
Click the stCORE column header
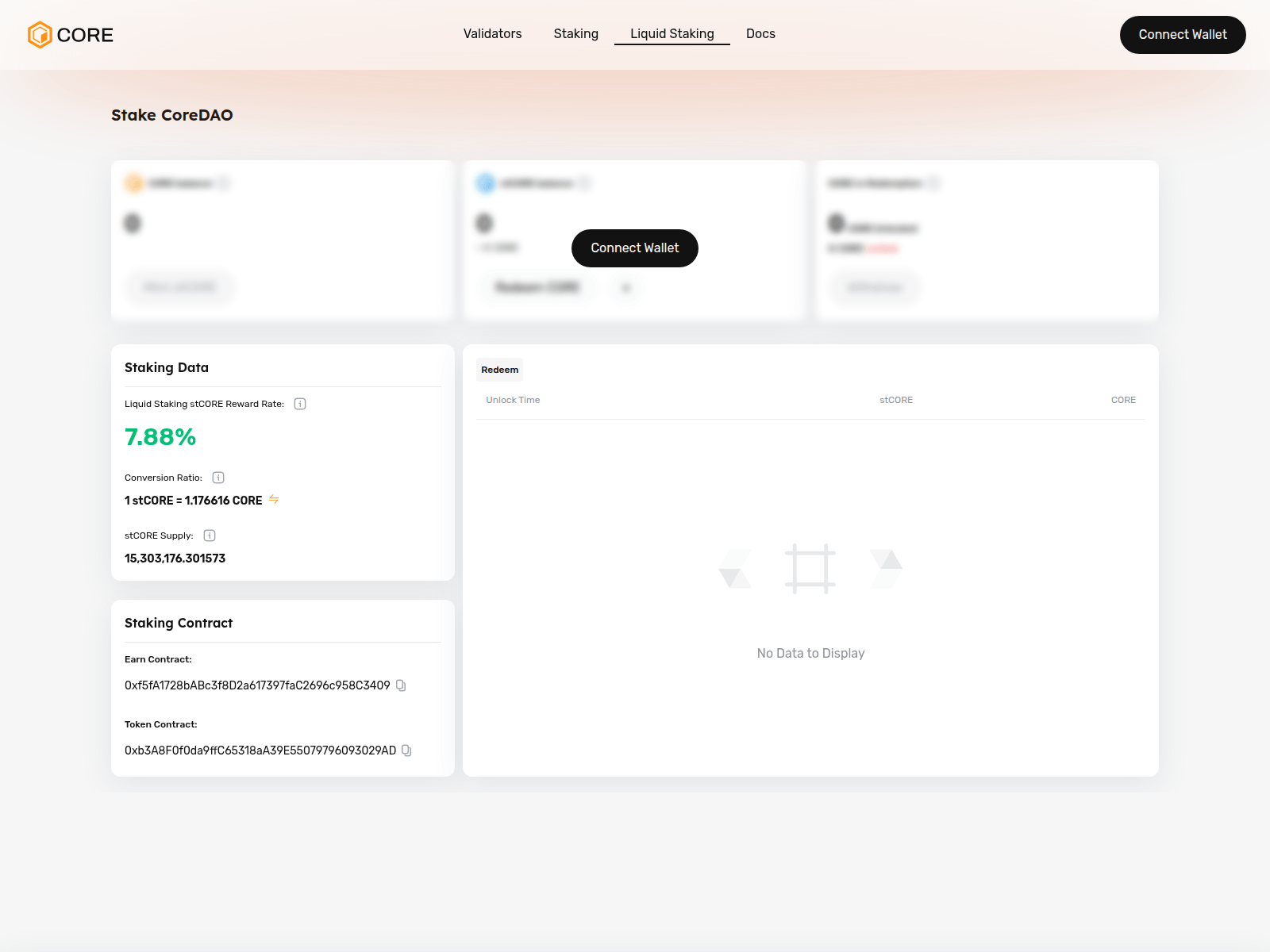pos(896,400)
